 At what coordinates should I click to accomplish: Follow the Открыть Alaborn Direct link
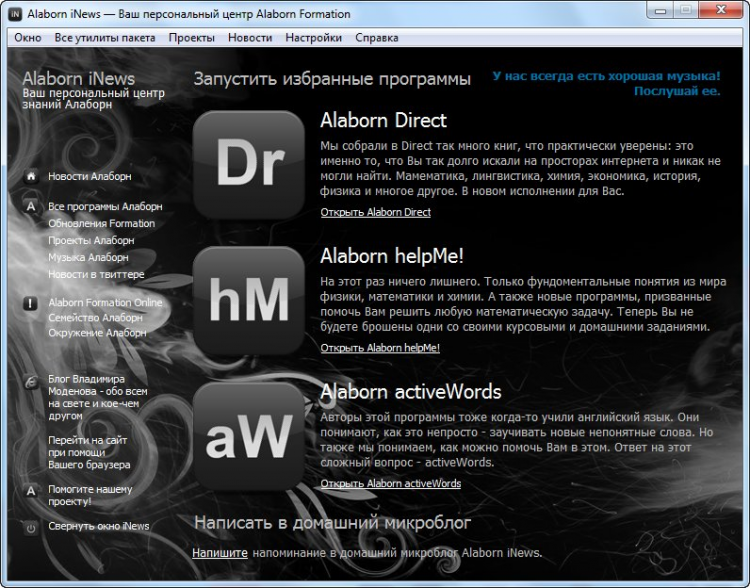(375, 212)
